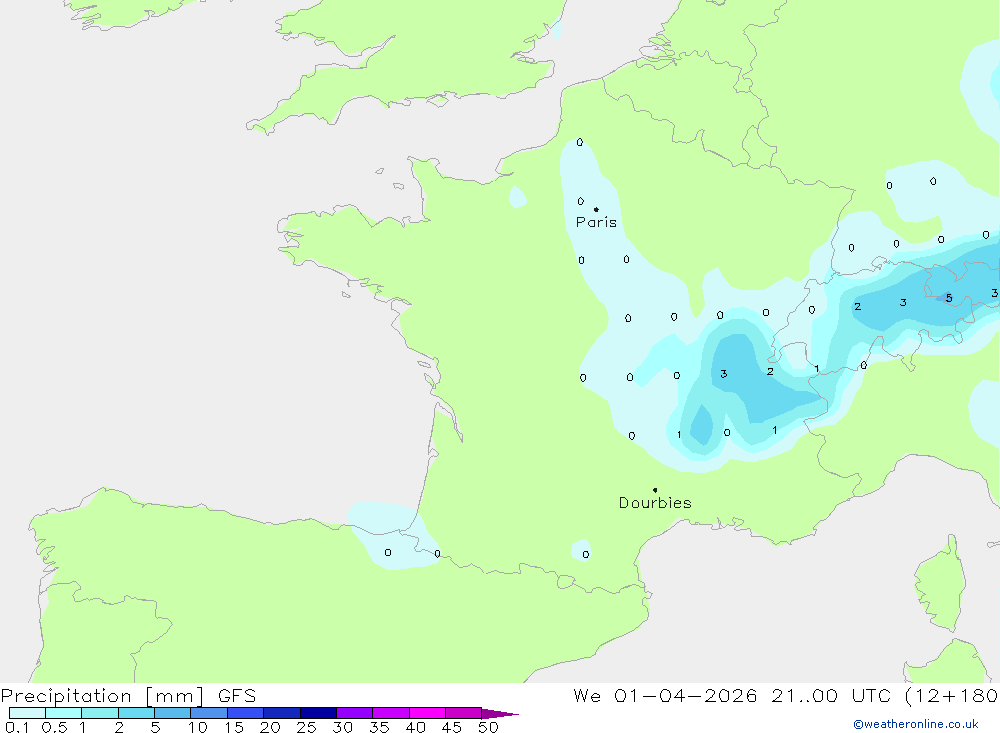Click the '35' legend scale label

[x=379, y=727]
